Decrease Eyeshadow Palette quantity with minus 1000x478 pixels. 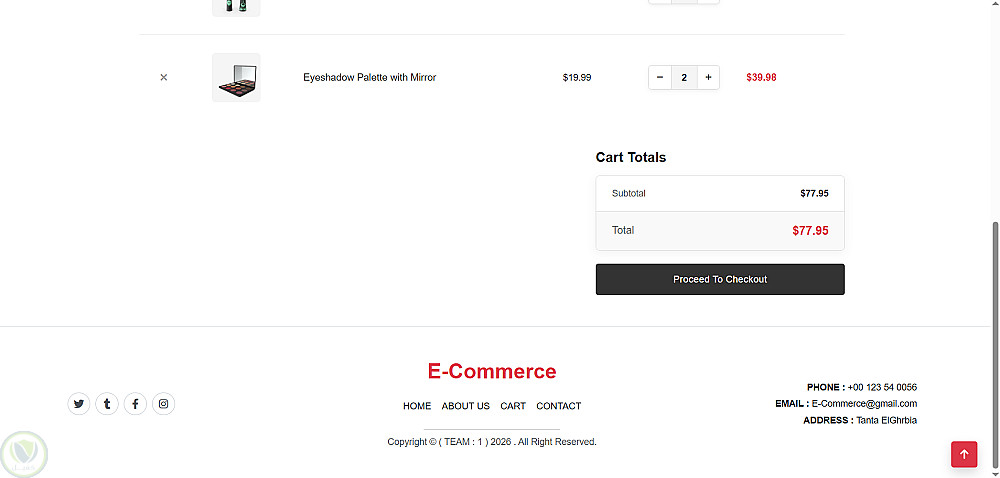pos(660,77)
